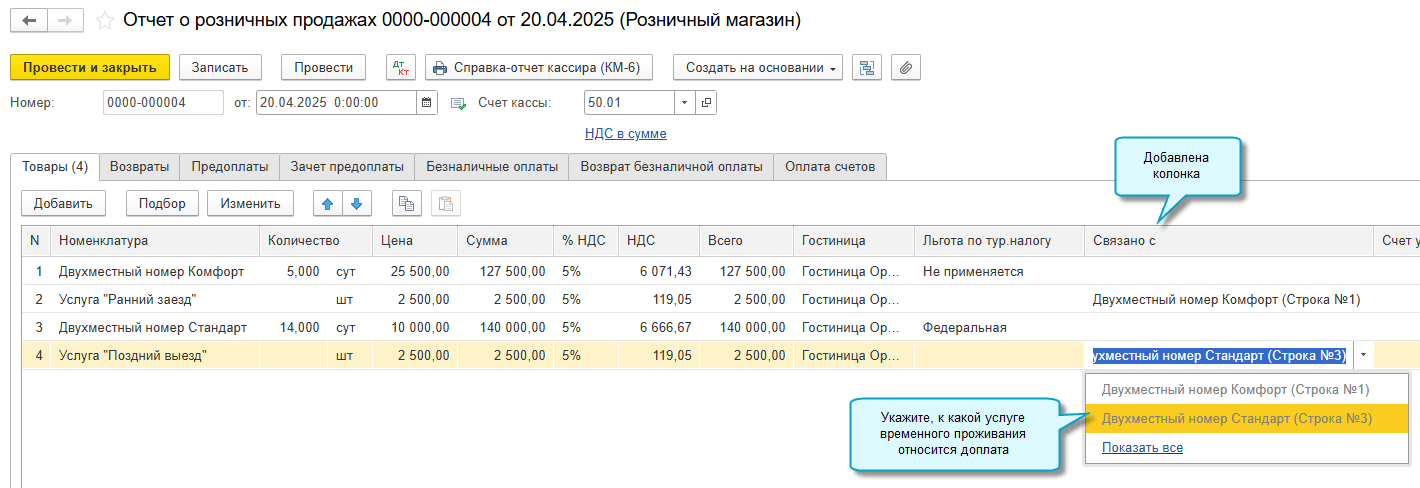Switch to Оплата счетов tab
Viewport: 1420px width, 488px height.
(x=830, y=167)
